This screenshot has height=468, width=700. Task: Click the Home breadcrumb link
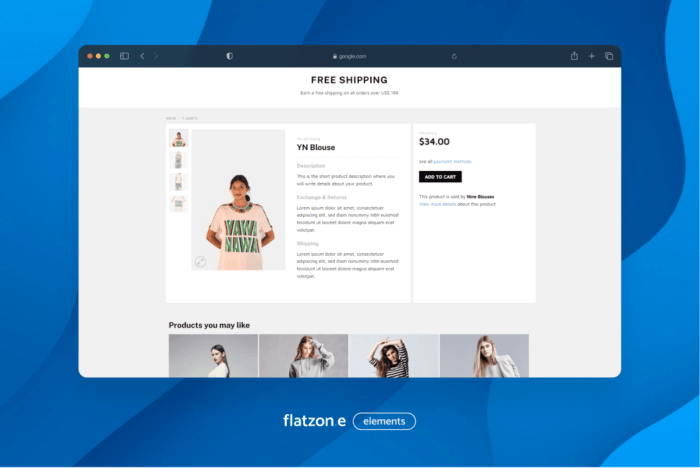(x=171, y=118)
